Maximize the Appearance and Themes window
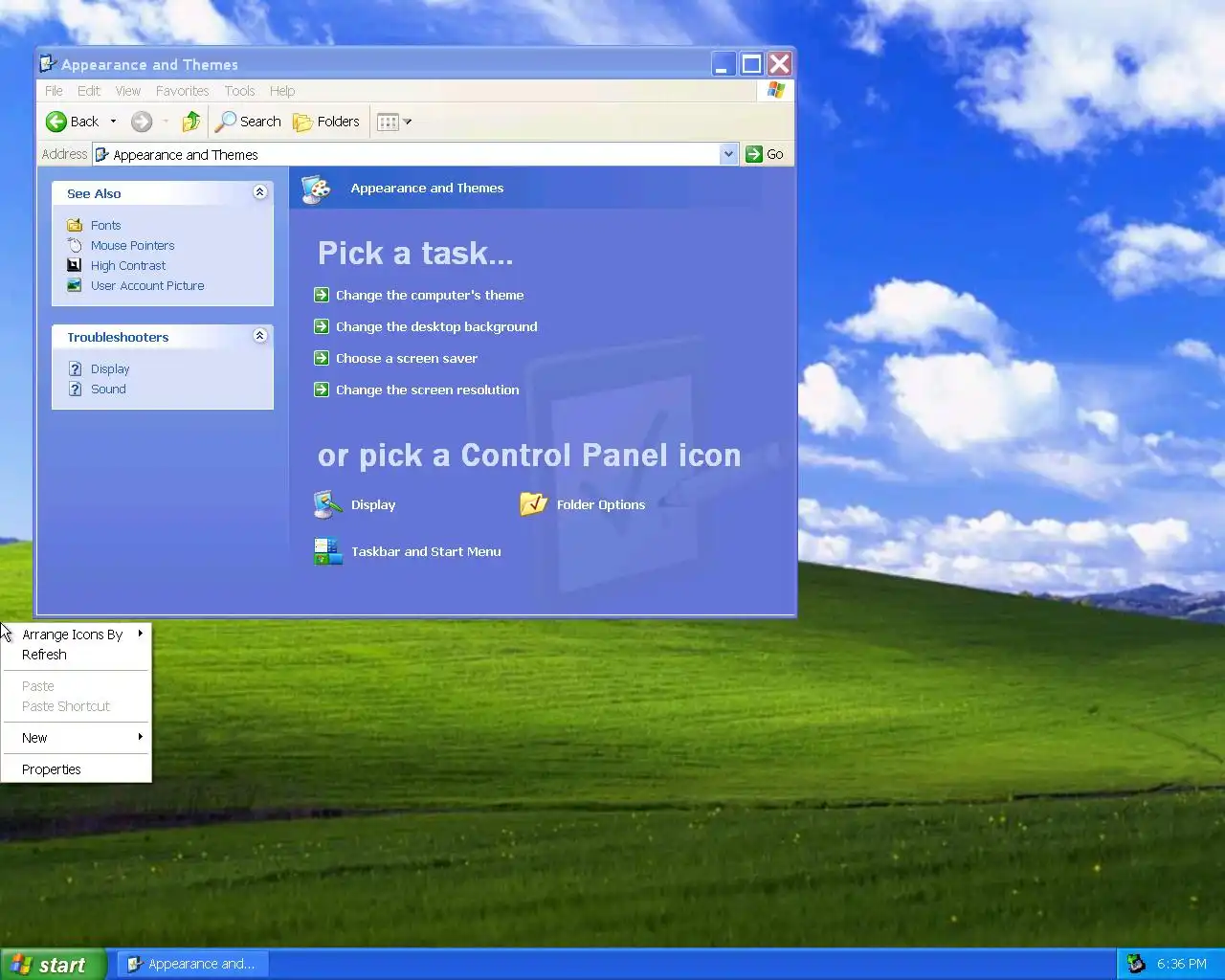1225x980 pixels. 752,64
